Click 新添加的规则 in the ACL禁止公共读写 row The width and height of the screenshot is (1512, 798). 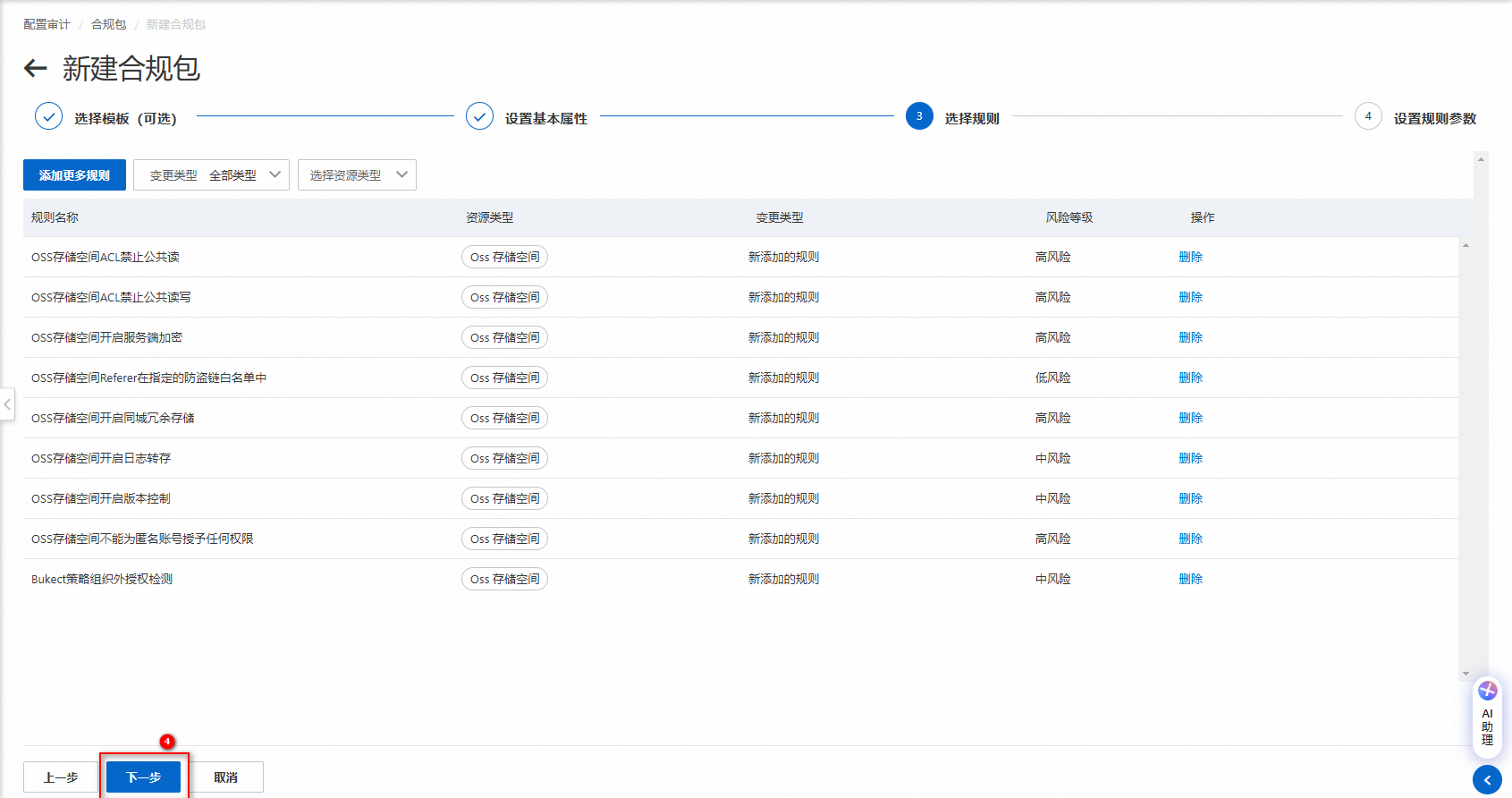click(x=784, y=297)
